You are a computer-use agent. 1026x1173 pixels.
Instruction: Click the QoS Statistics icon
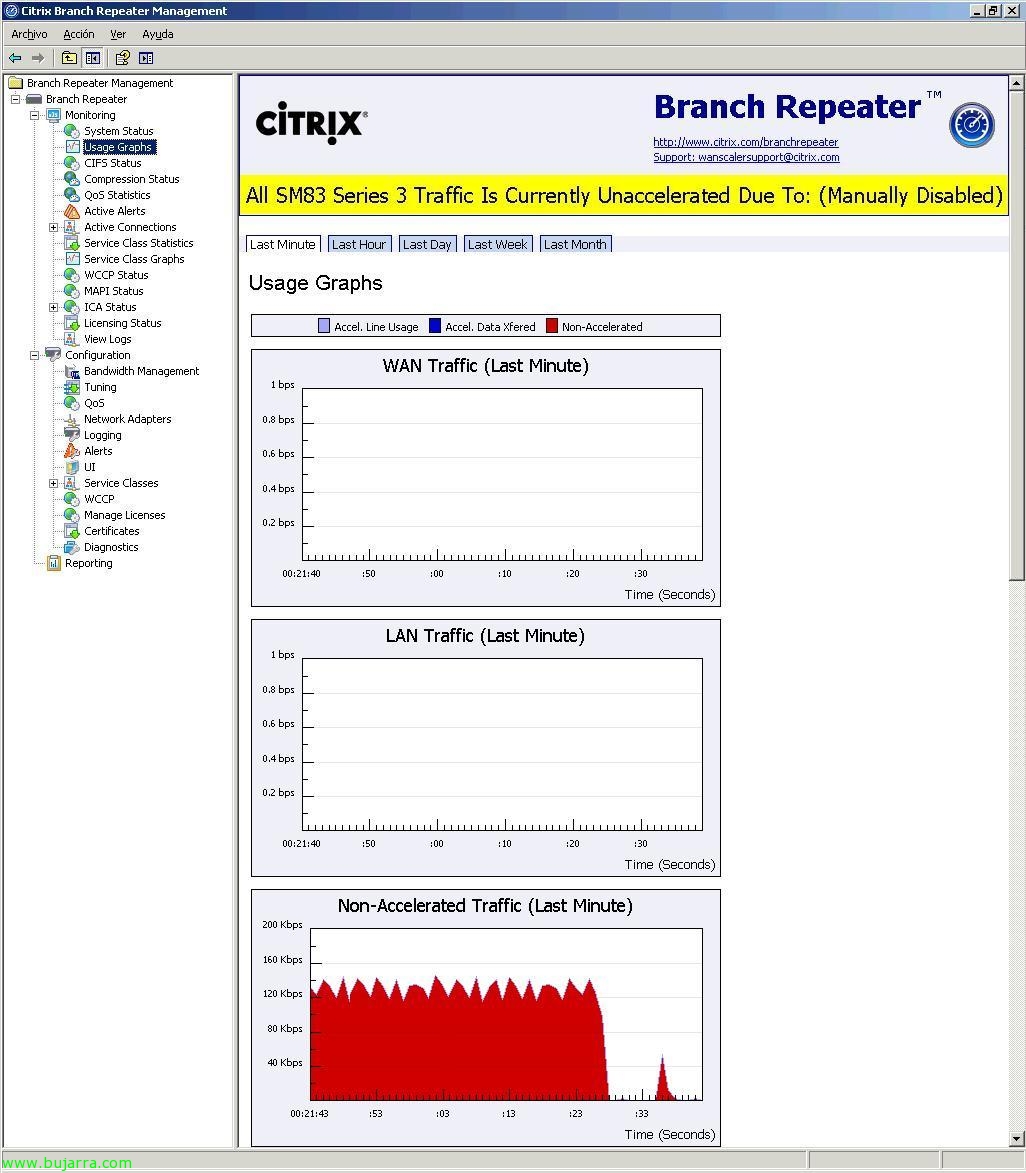(x=72, y=195)
